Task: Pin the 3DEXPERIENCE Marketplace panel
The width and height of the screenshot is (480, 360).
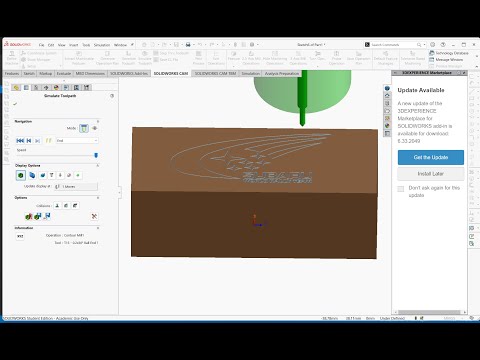Action: tap(464, 73)
